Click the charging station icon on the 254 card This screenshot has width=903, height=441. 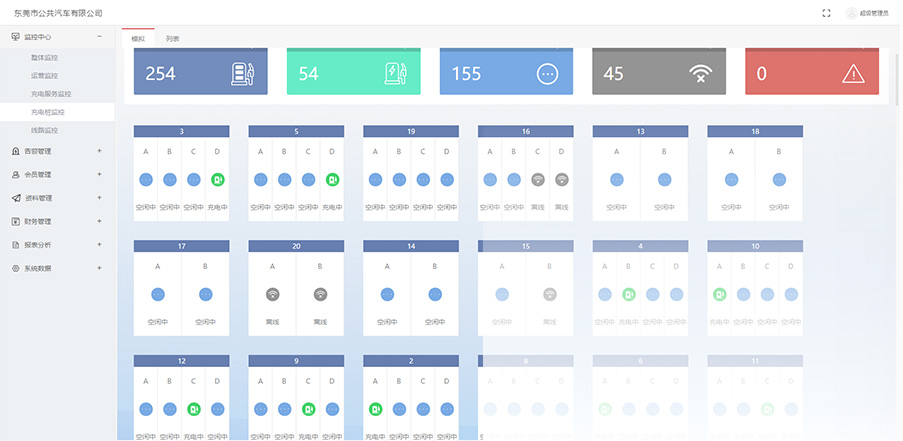[x=243, y=73]
